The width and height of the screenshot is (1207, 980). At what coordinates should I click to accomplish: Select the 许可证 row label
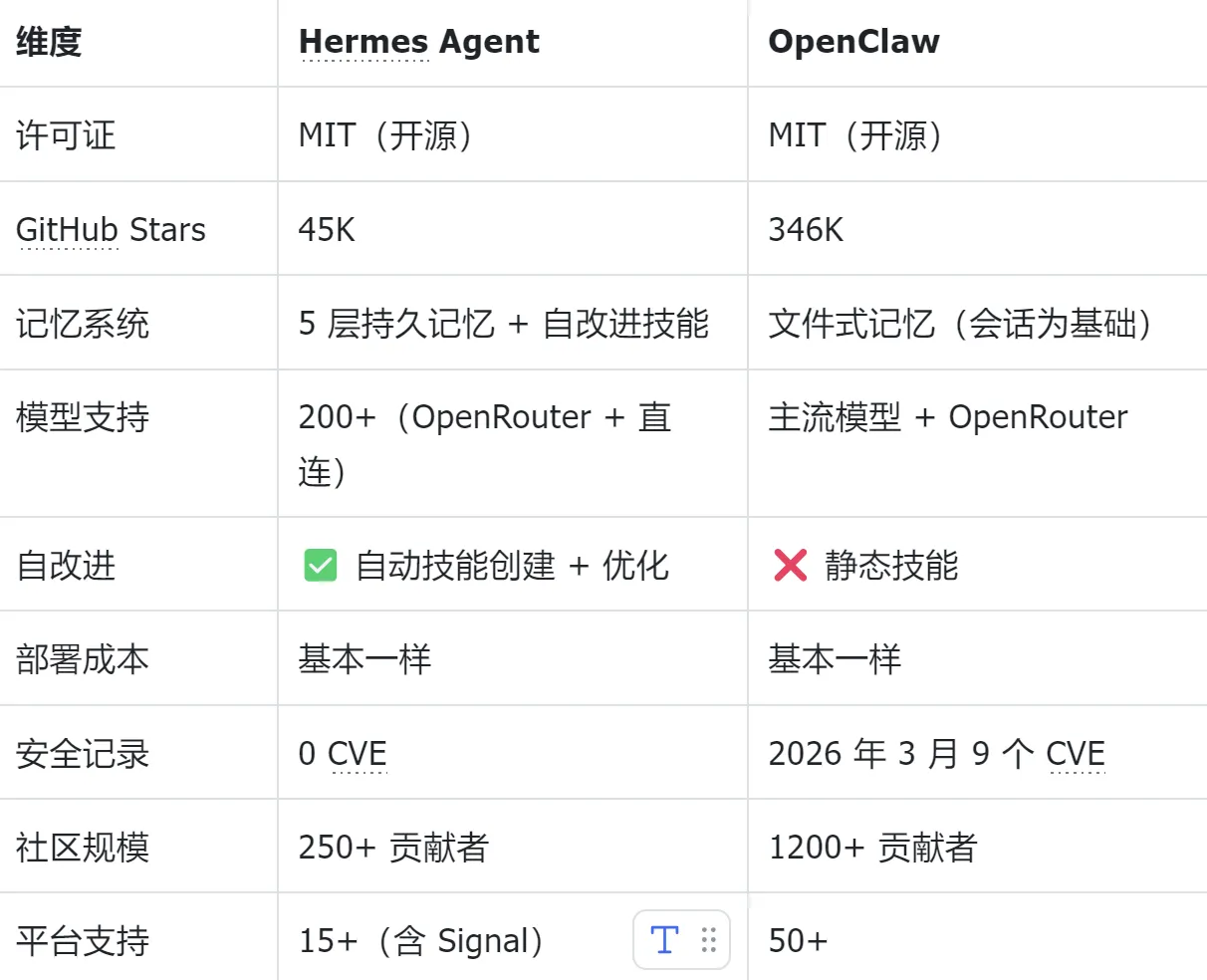point(66,135)
